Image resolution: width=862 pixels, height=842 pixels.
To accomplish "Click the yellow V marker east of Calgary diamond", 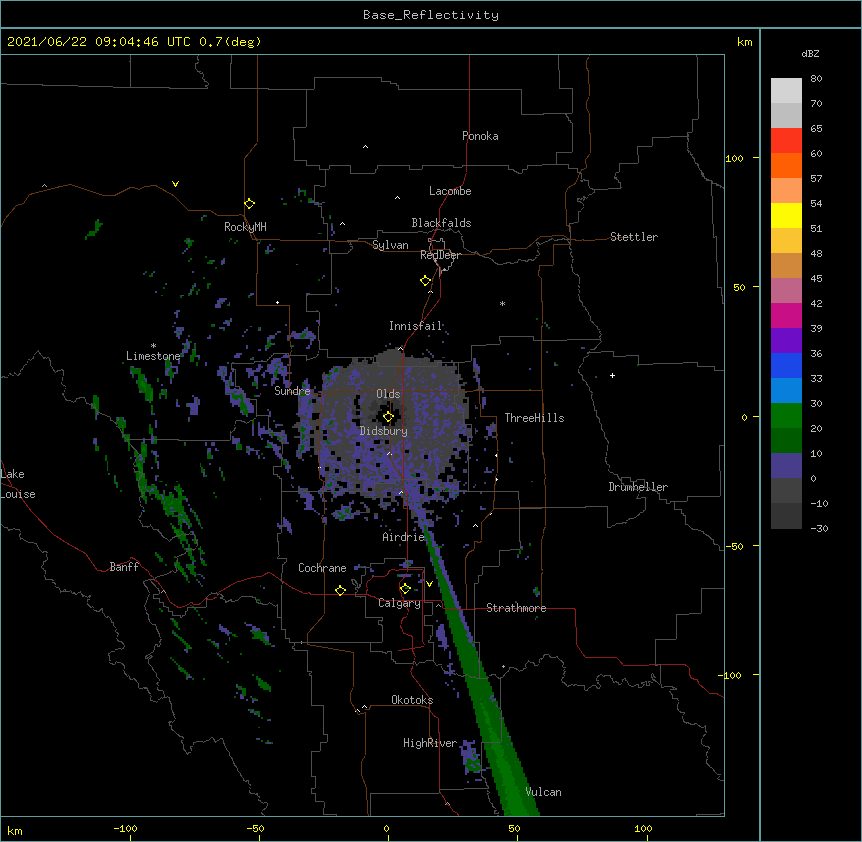I will [429, 584].
